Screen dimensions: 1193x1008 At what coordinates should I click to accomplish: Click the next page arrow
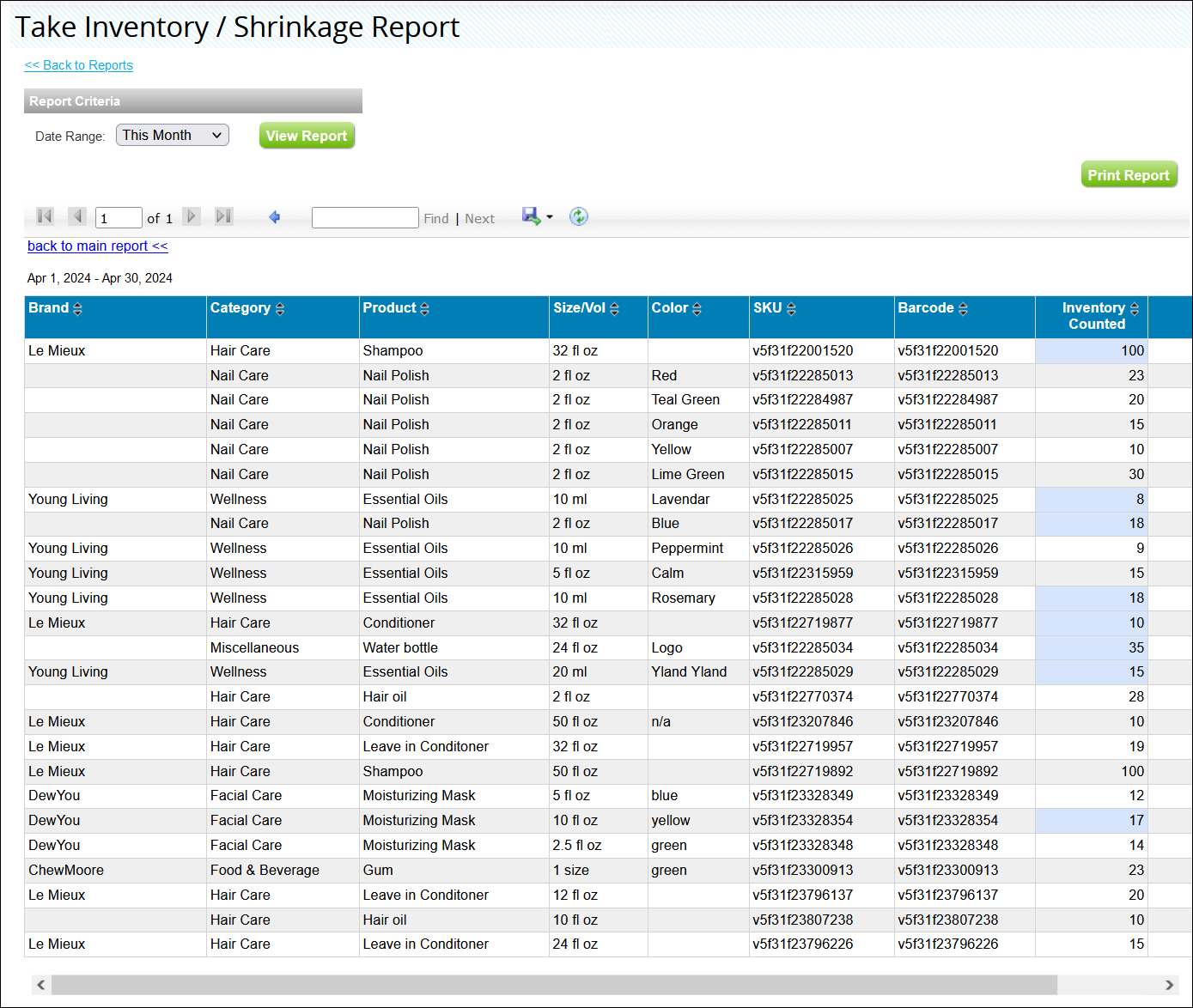191,216
